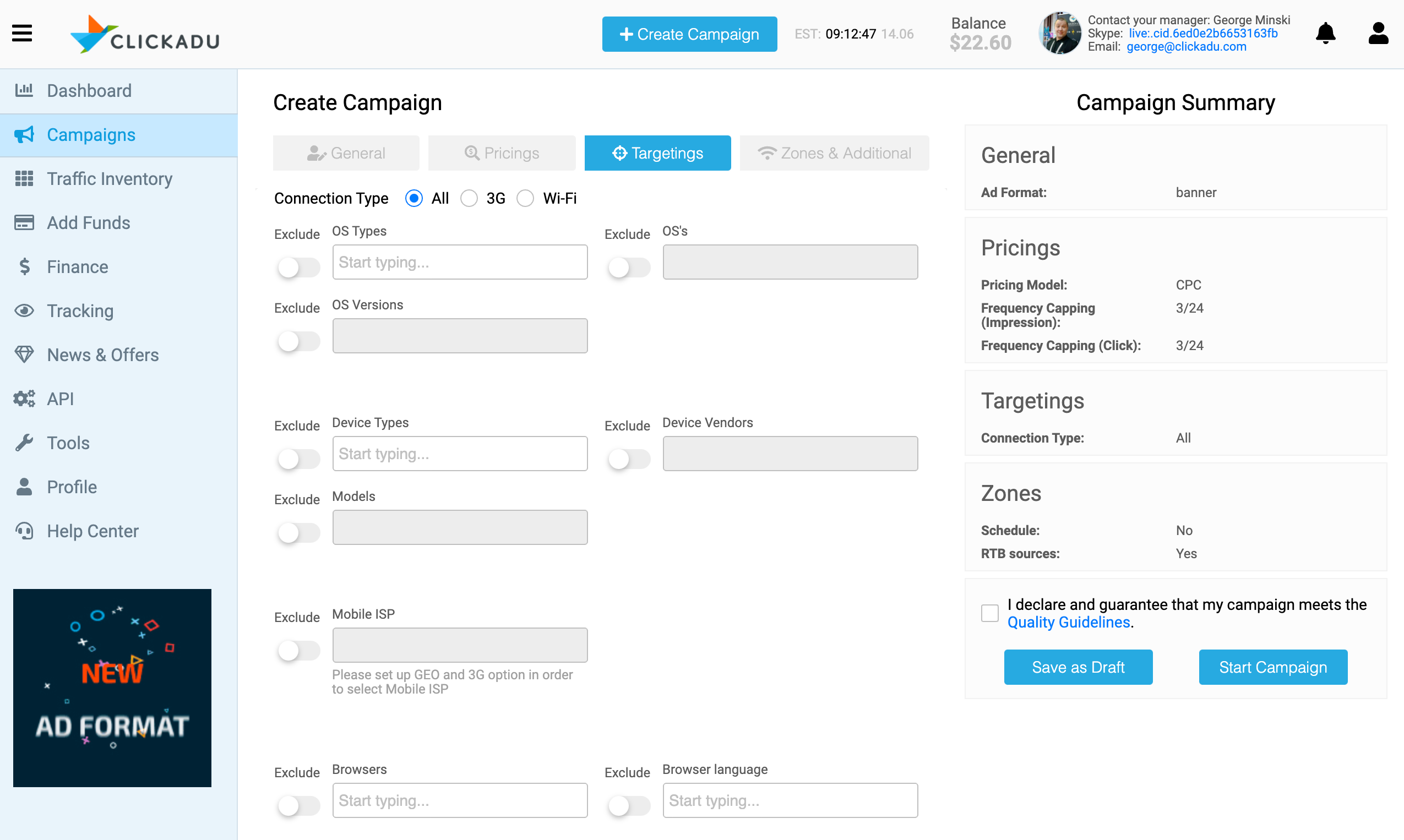
Task: Open notifications bell icon
Action: pyautogui.click(x=1325, y=34)
